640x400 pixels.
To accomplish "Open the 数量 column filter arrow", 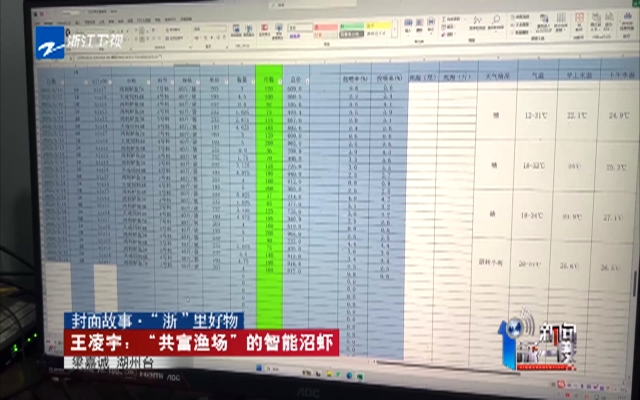I will [253, 81].
